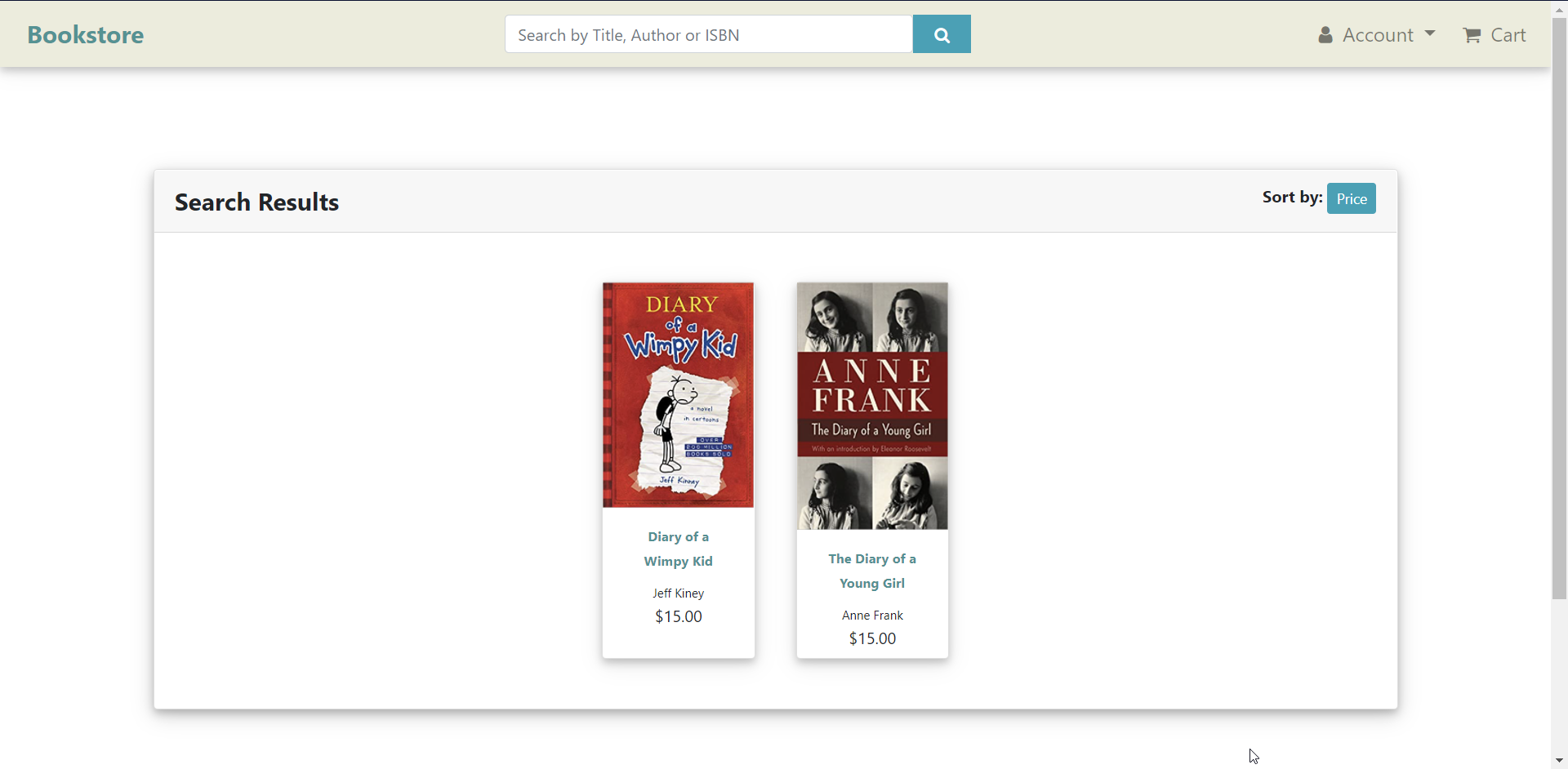
Task: Sort results using the Price button
Action: [x=1351, y=198]
